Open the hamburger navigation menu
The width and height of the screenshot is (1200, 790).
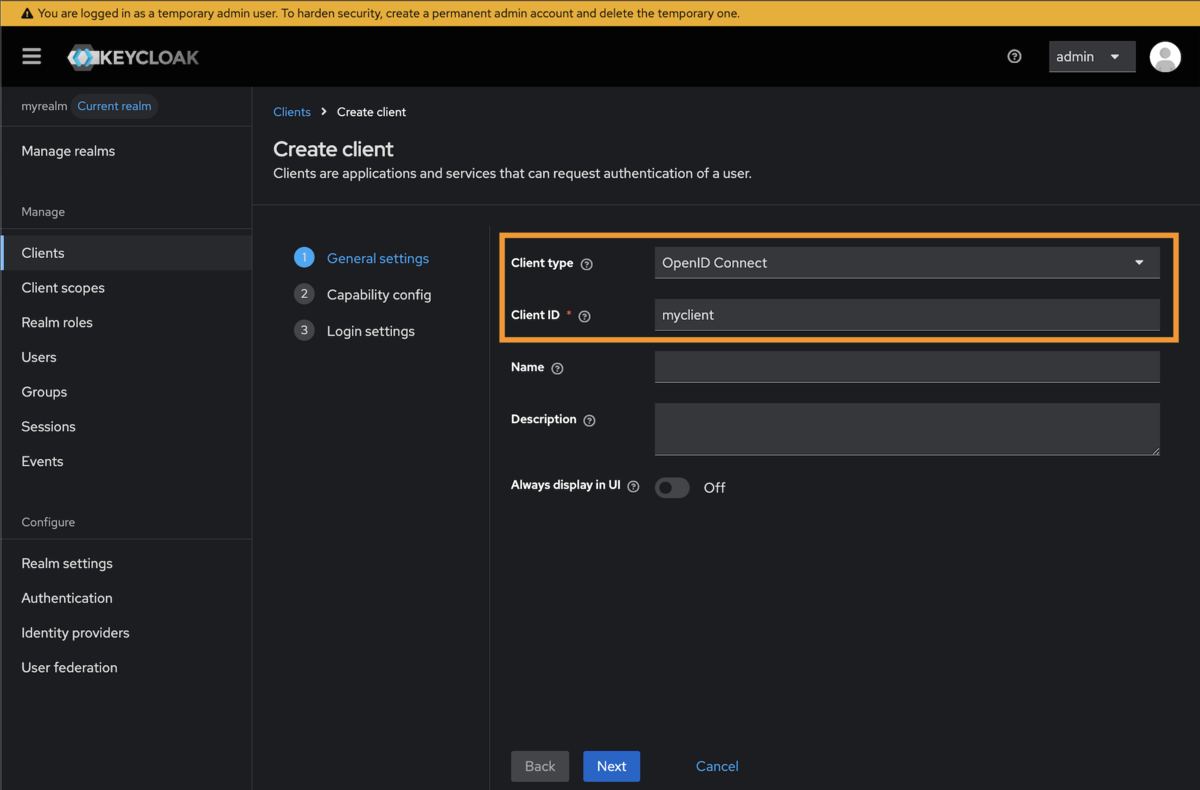[x=32, y=56]
